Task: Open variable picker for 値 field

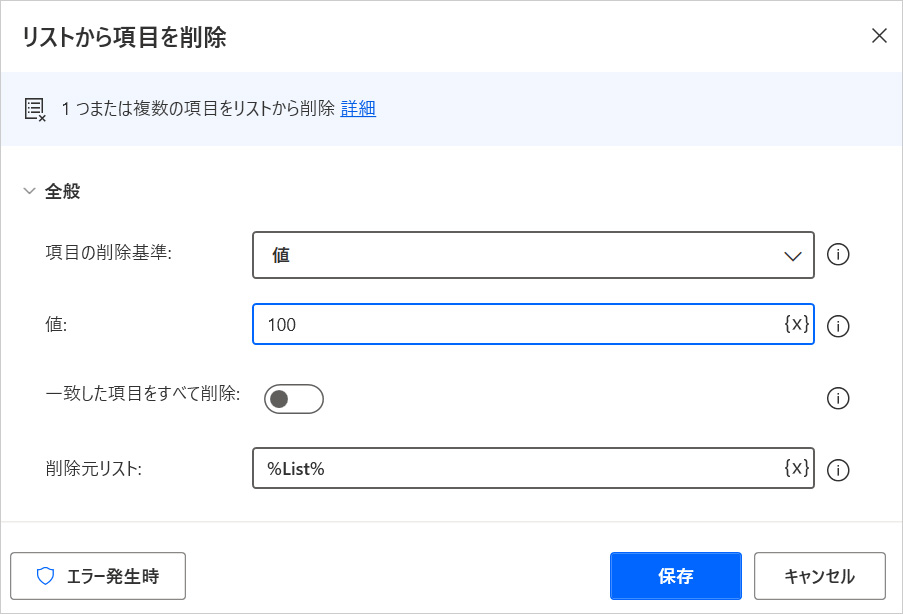Action: point(796,324)
